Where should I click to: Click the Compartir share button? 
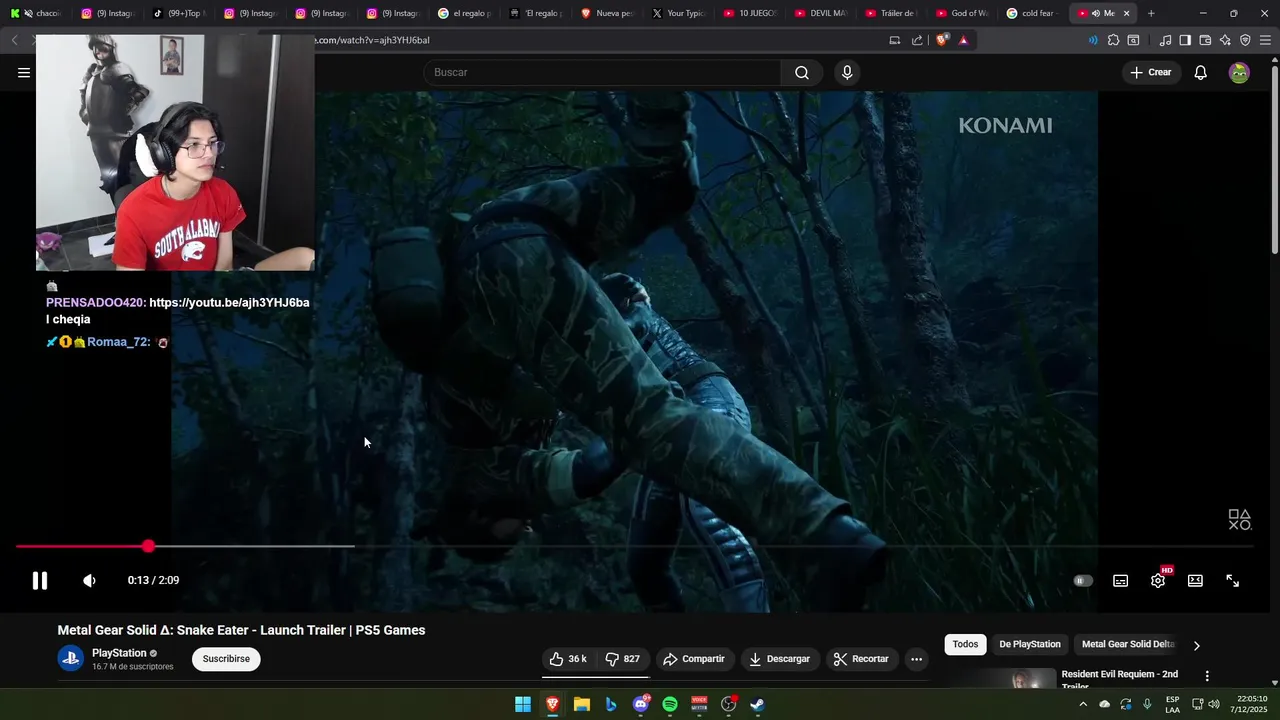coord(694,659)
